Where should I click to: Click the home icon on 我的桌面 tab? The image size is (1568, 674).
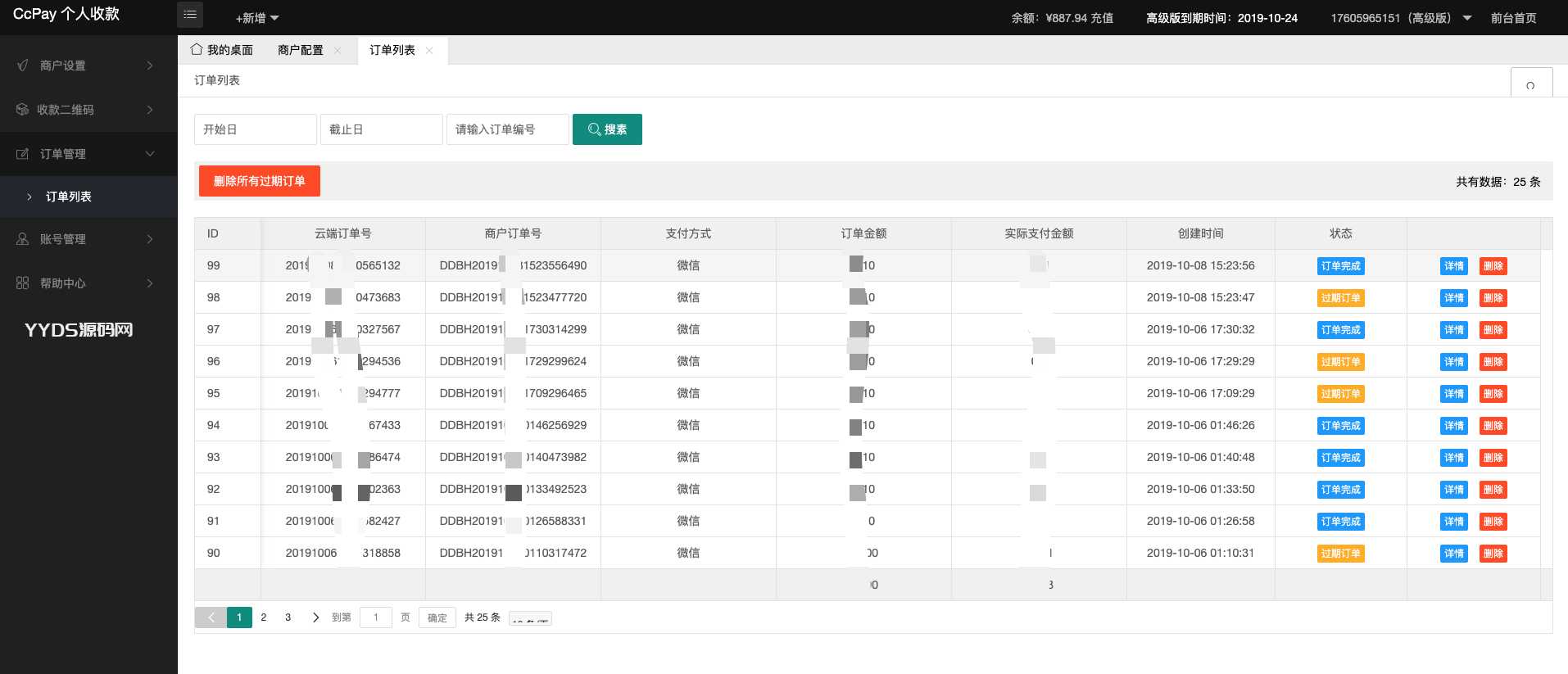(197, 49)
